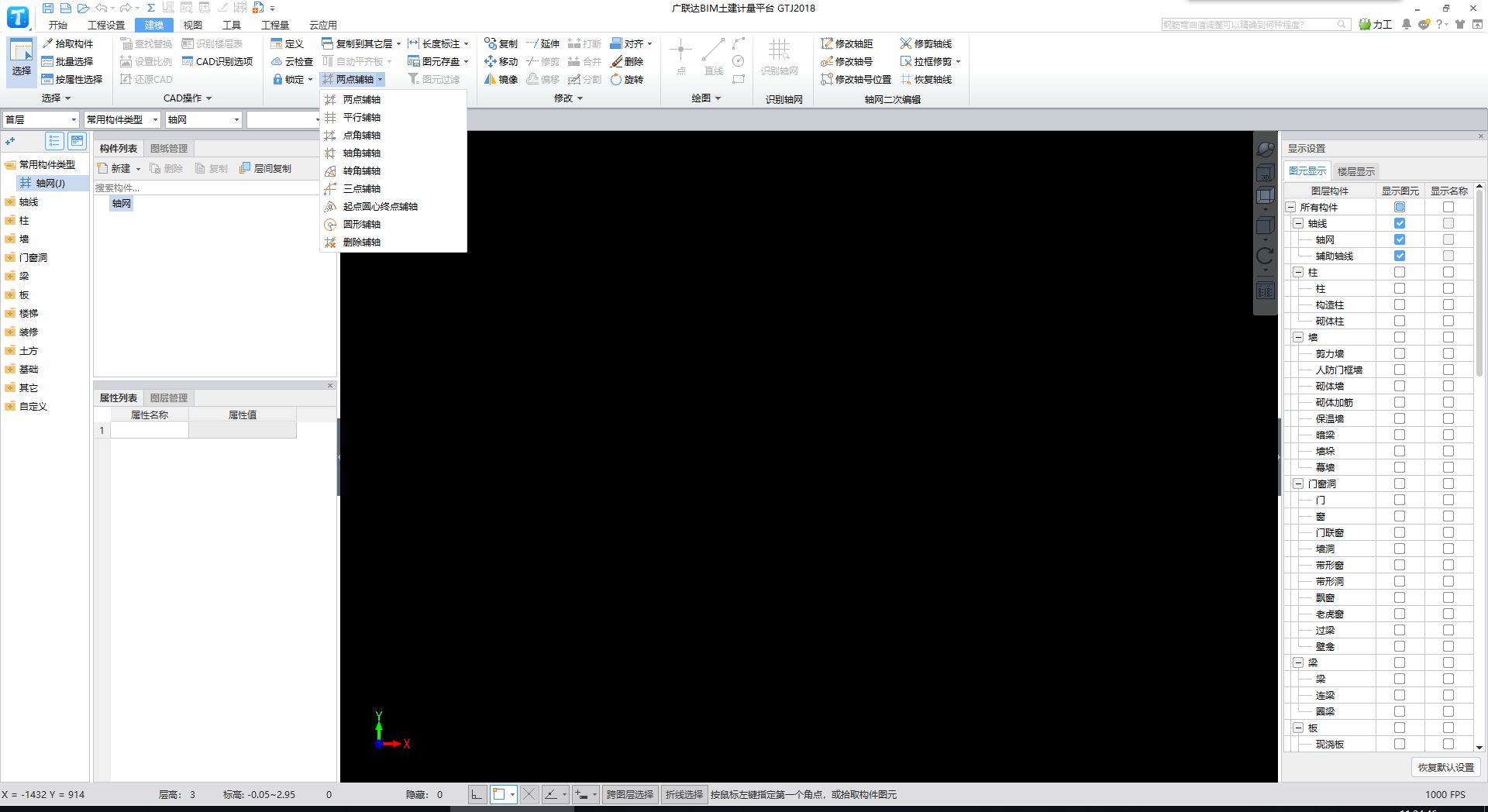Click the 延伸 extend tool
Viewport: 1488px width, 812px height.
click(x=542, y=43)
